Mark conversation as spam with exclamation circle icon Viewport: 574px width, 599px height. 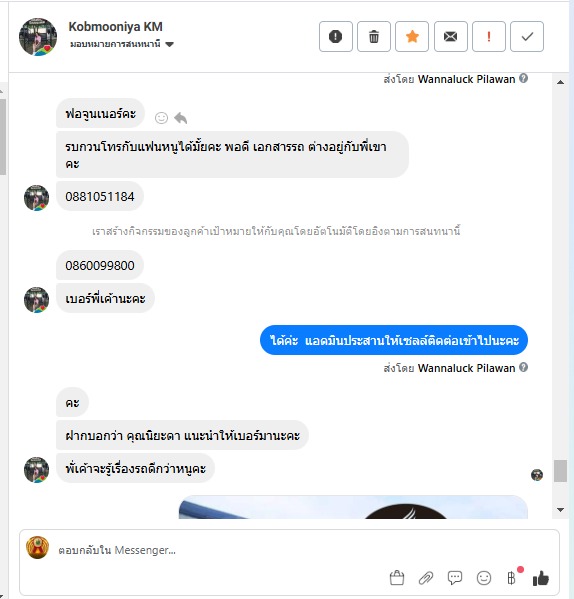point(336,37)
